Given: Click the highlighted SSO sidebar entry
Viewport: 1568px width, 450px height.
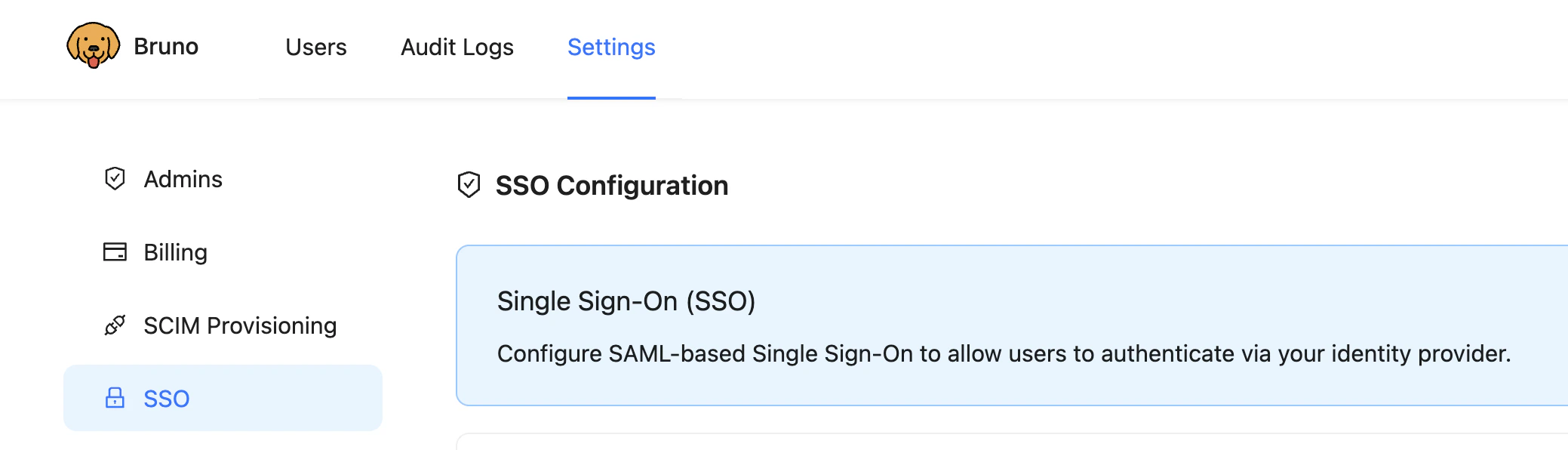Looking at the screenshot, I should (223, 399).
